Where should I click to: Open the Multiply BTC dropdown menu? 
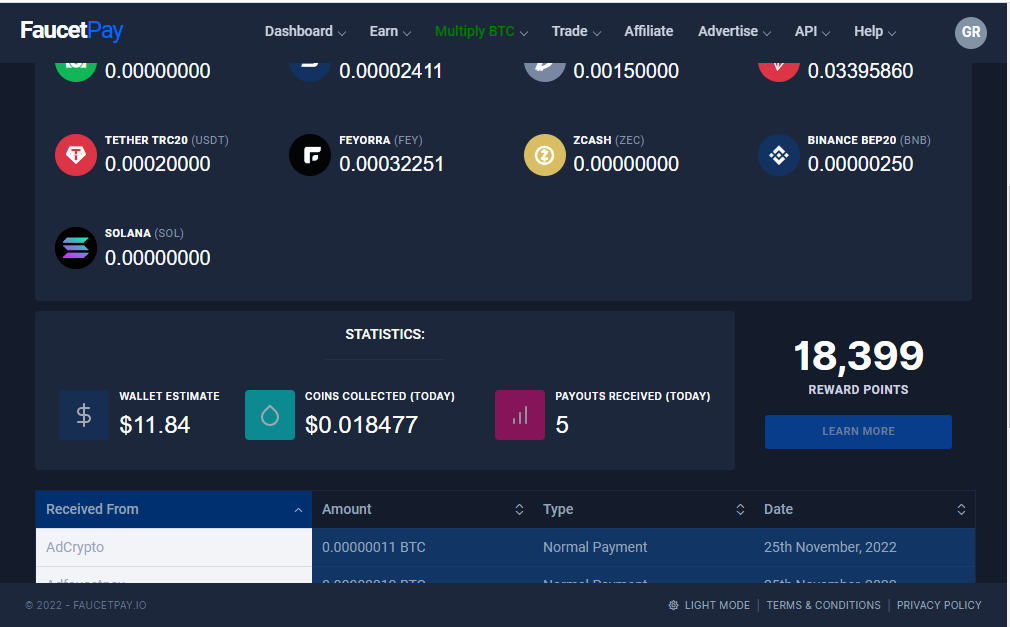481,32
